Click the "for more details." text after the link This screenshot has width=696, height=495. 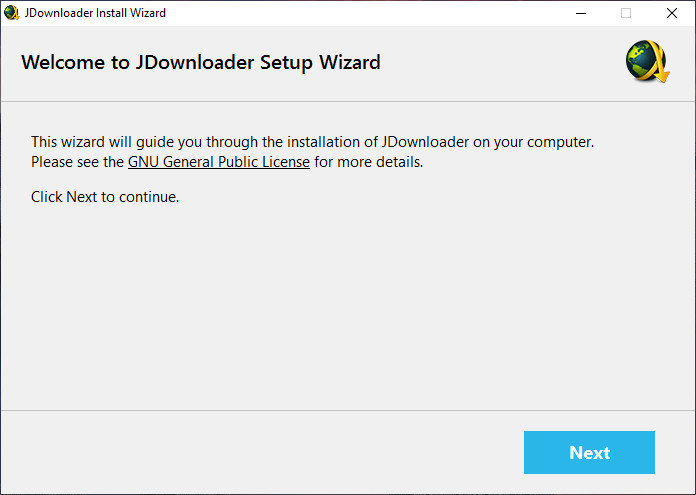368,161
